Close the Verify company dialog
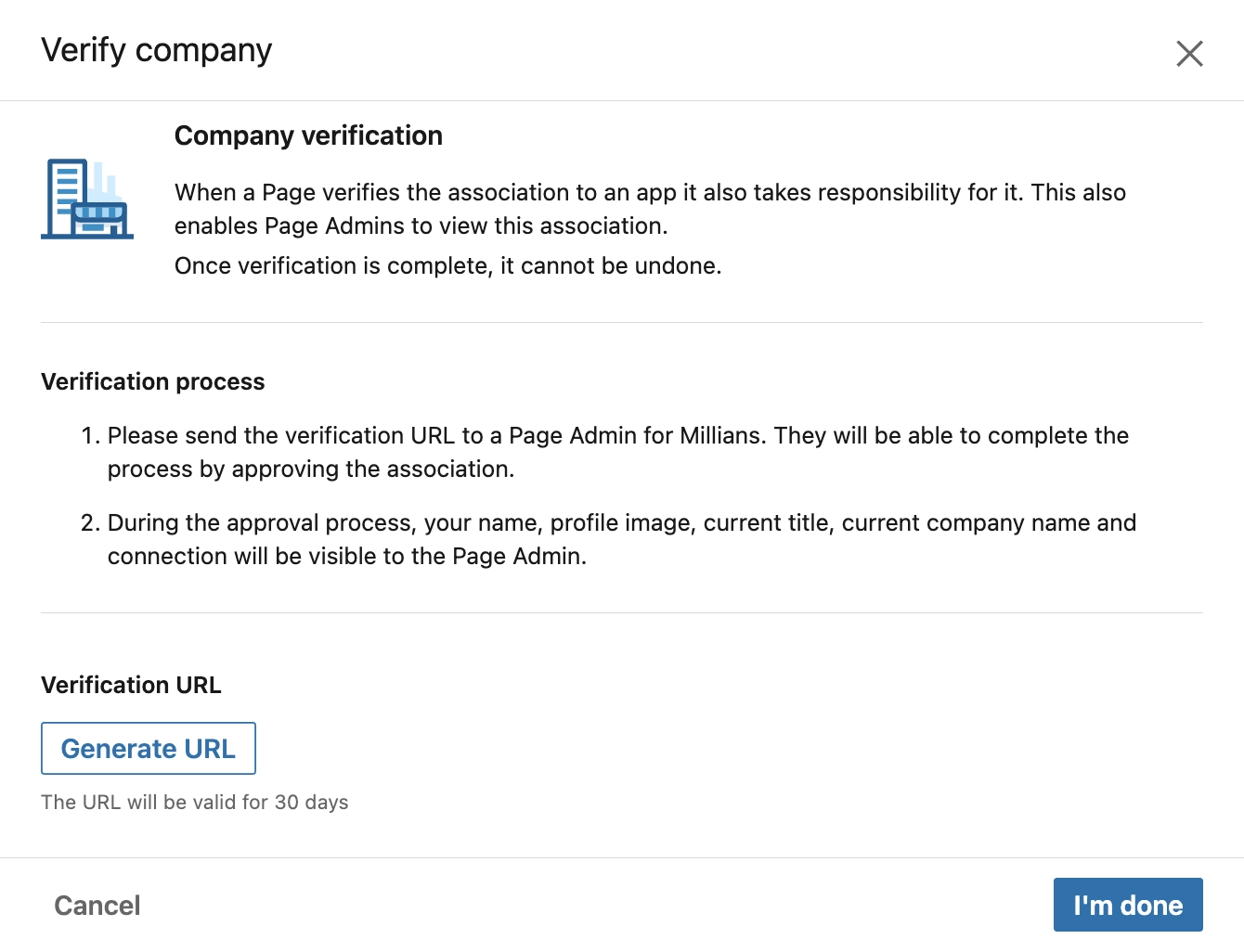The image size is (1244, 952). pos(1189,54)
